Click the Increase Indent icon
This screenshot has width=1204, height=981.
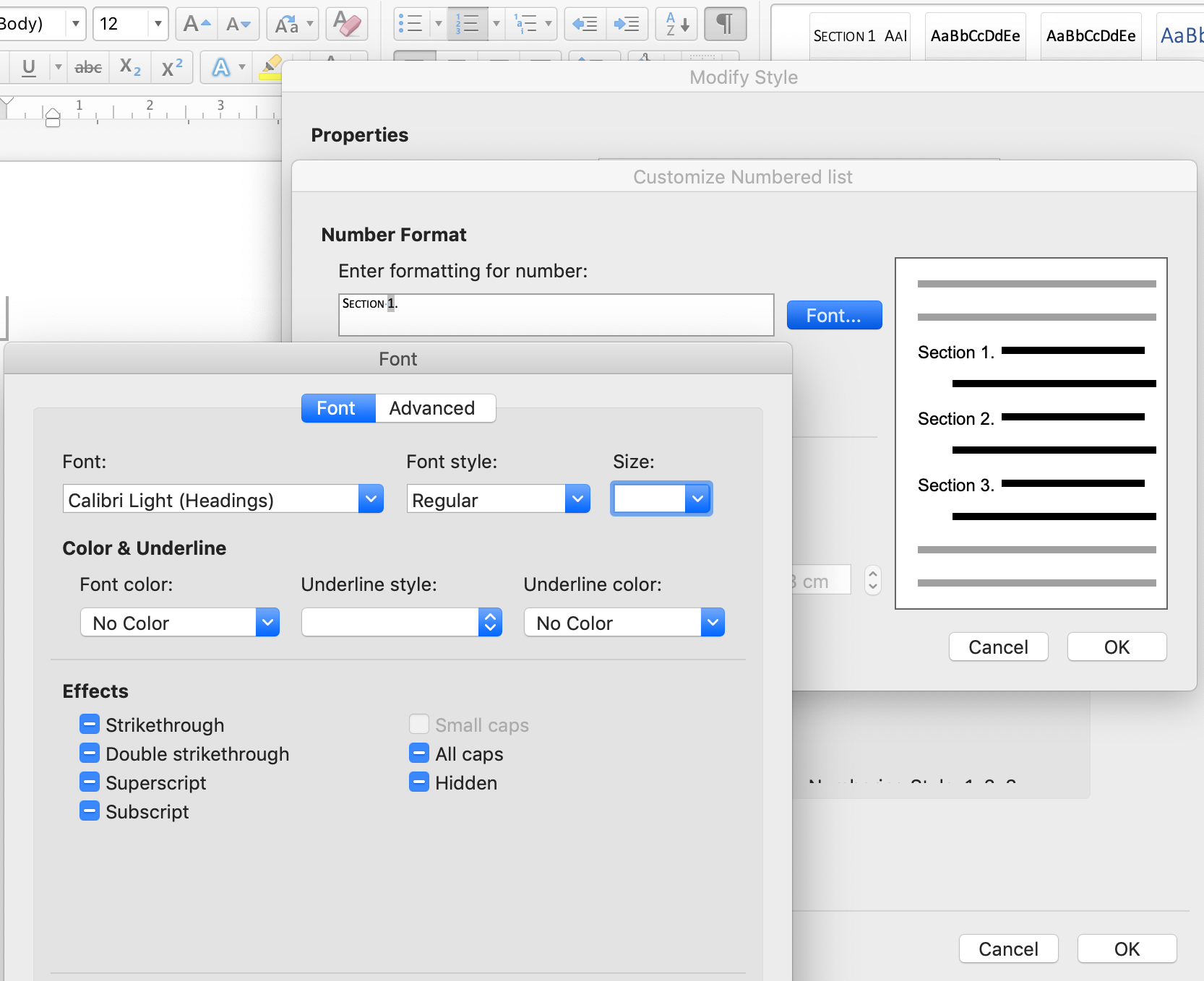627,24
